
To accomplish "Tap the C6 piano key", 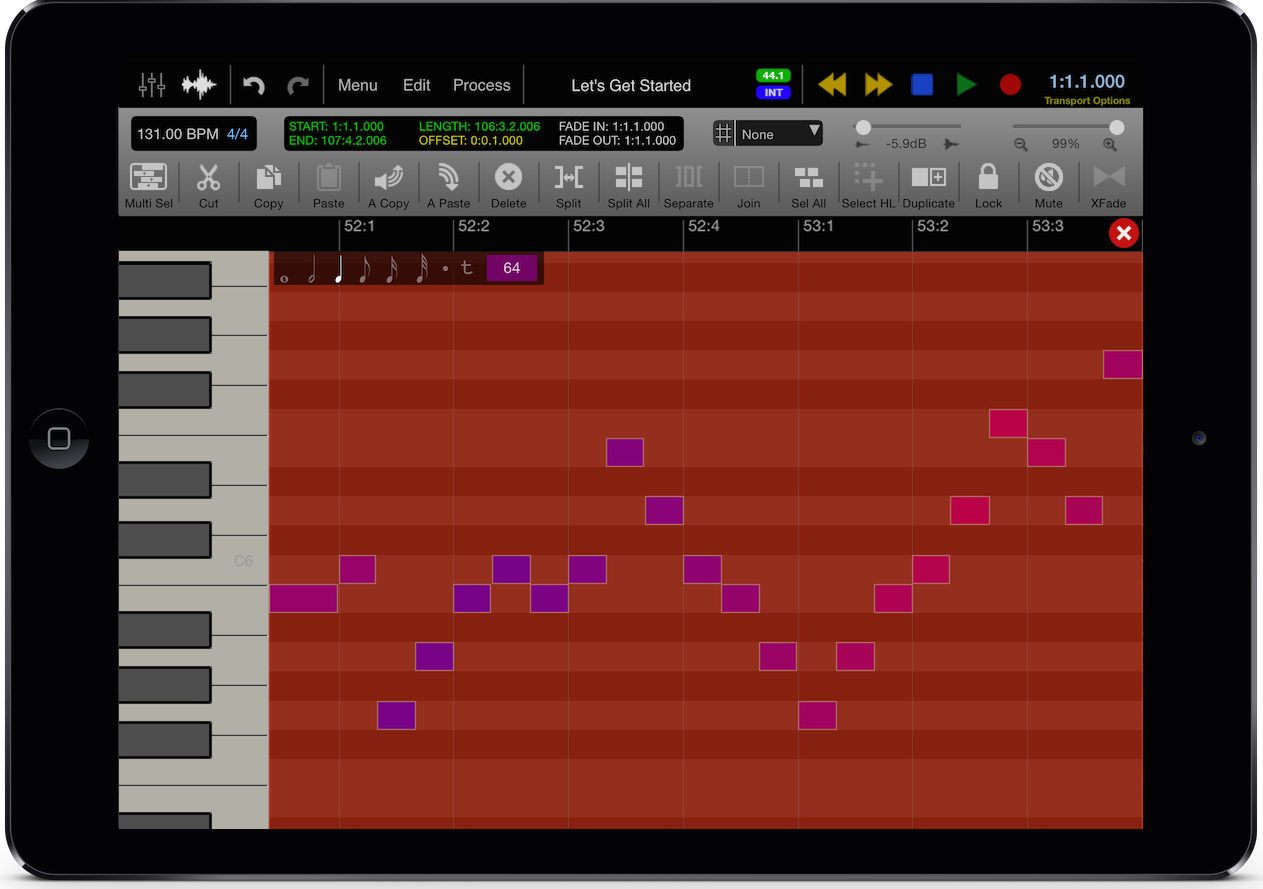I will 243,561.
